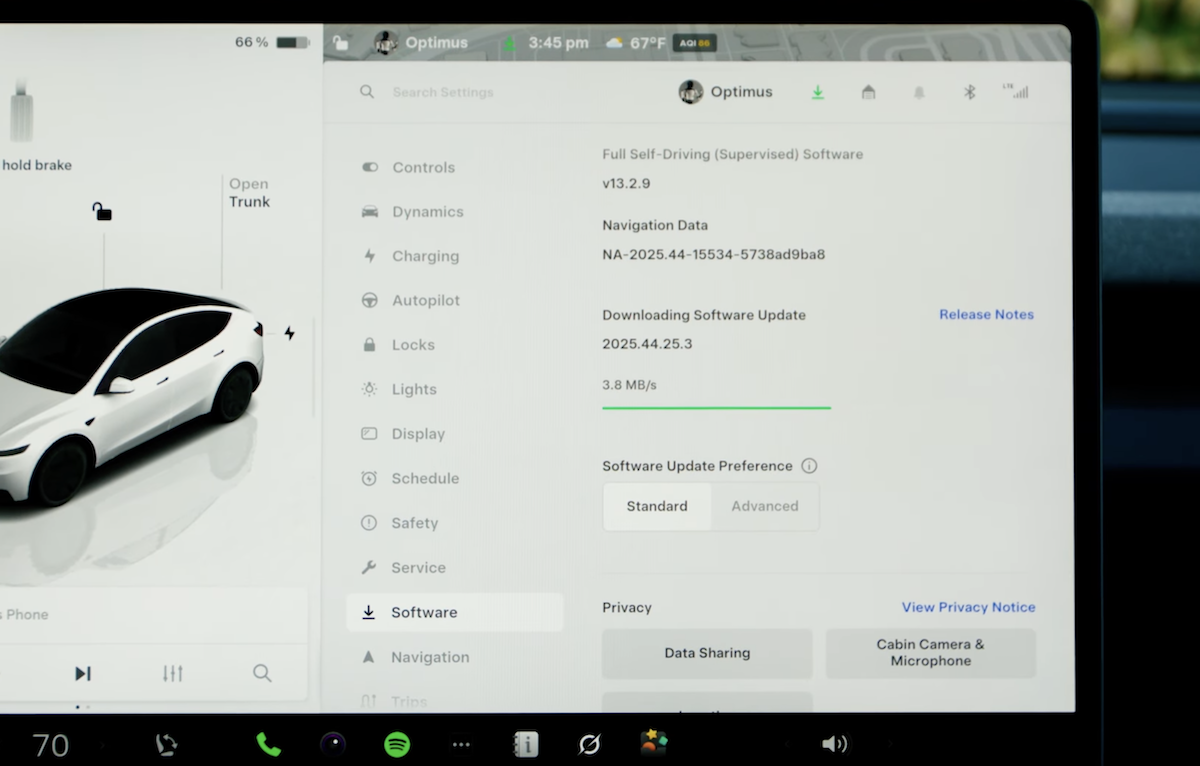Open the green Phone app

[x=268, y=744]
